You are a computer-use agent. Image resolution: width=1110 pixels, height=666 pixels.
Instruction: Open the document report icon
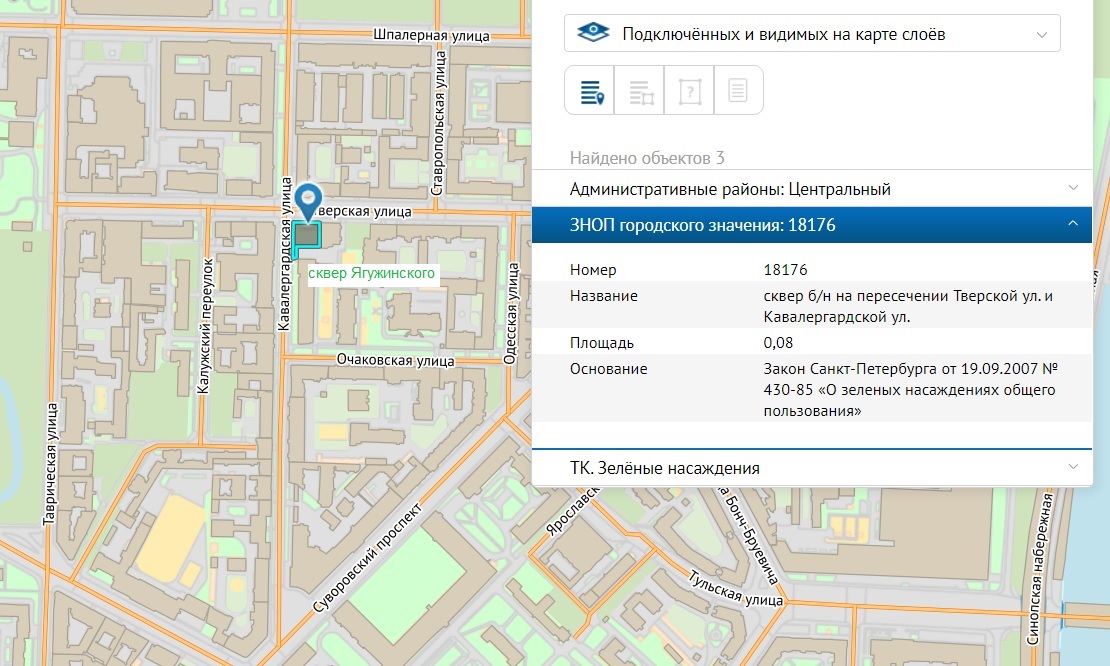738,91
